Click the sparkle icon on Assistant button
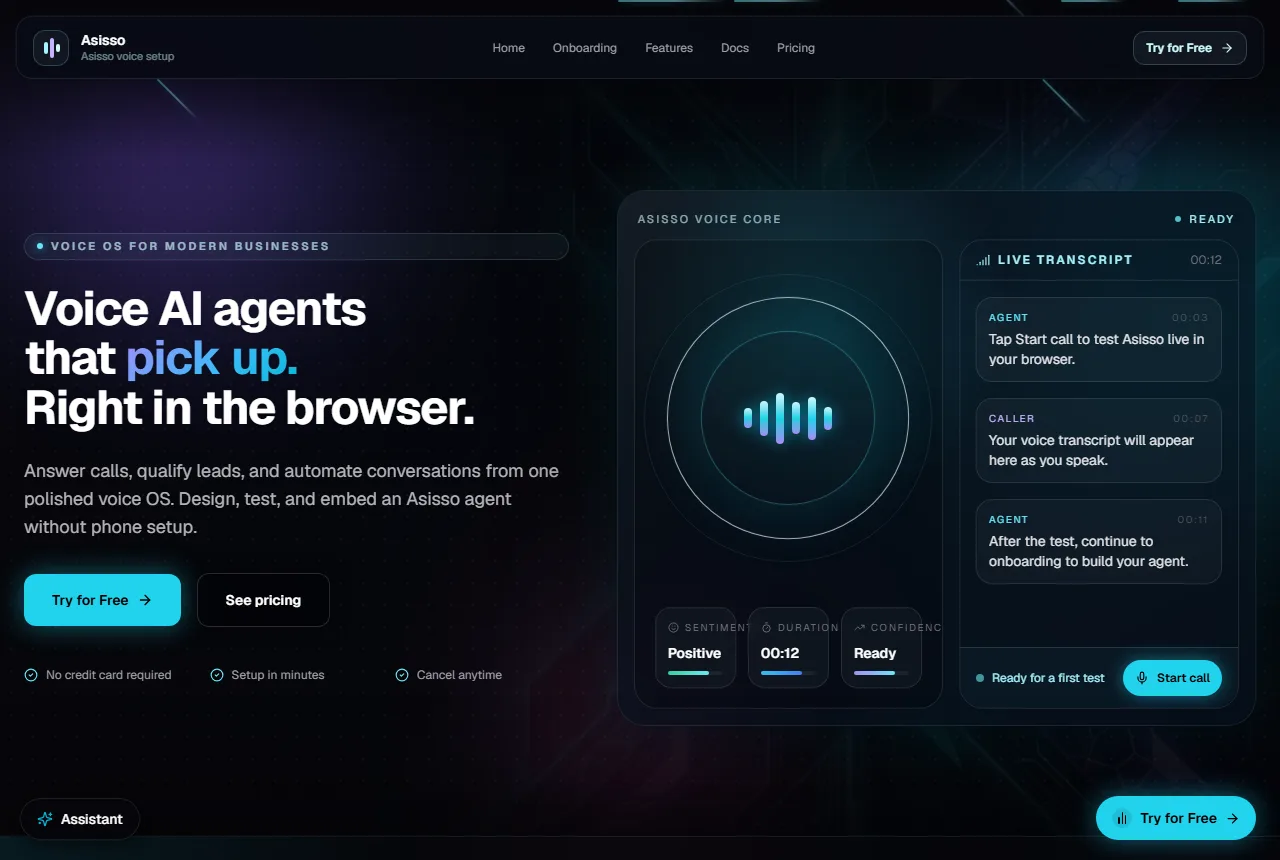The height and width of the screenshot is (860, 1280). pos(45,819)
